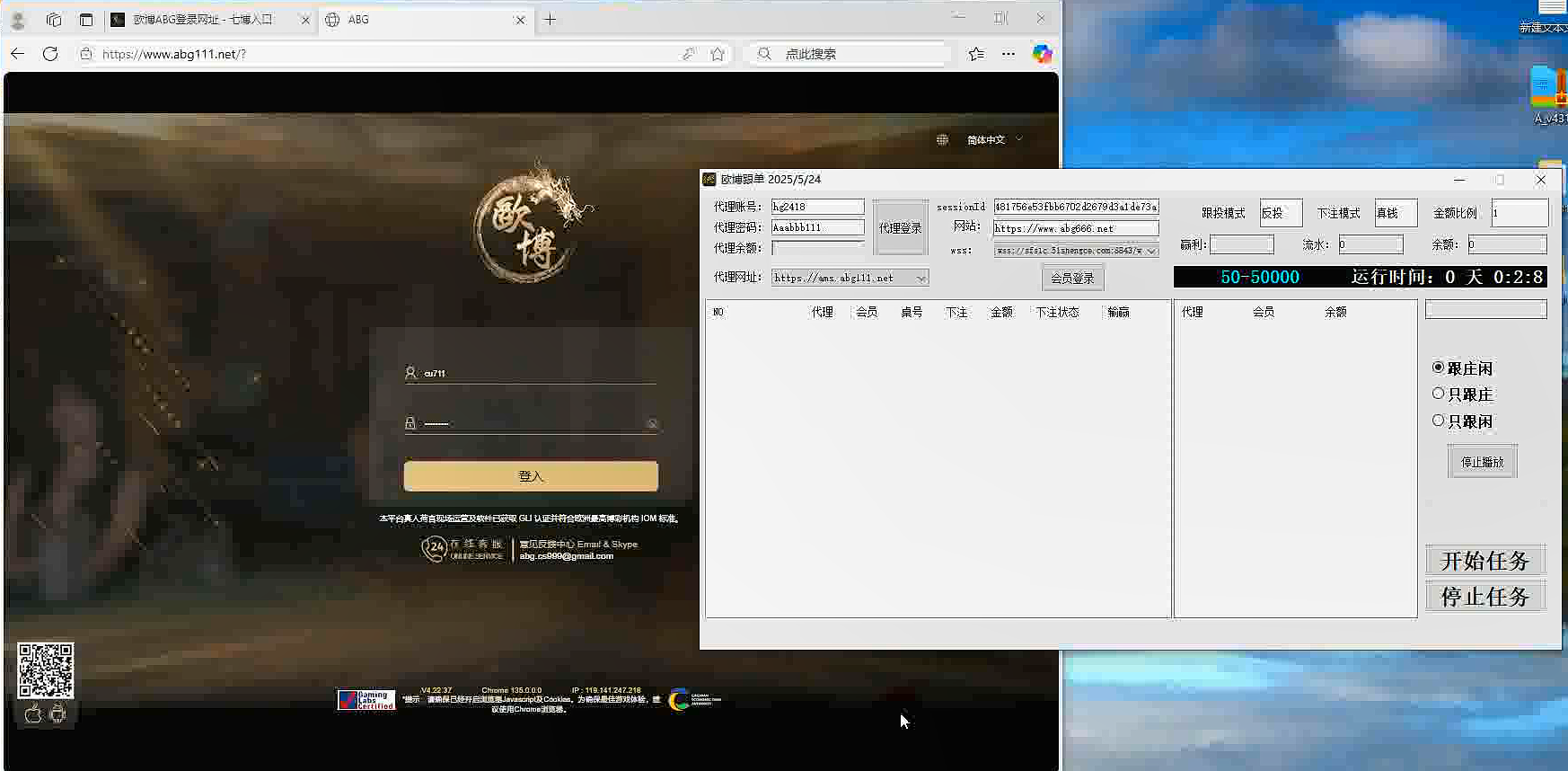
Task: Toggle password visibility eye icon
Action: pyautogui.click(x=653, y=423)
